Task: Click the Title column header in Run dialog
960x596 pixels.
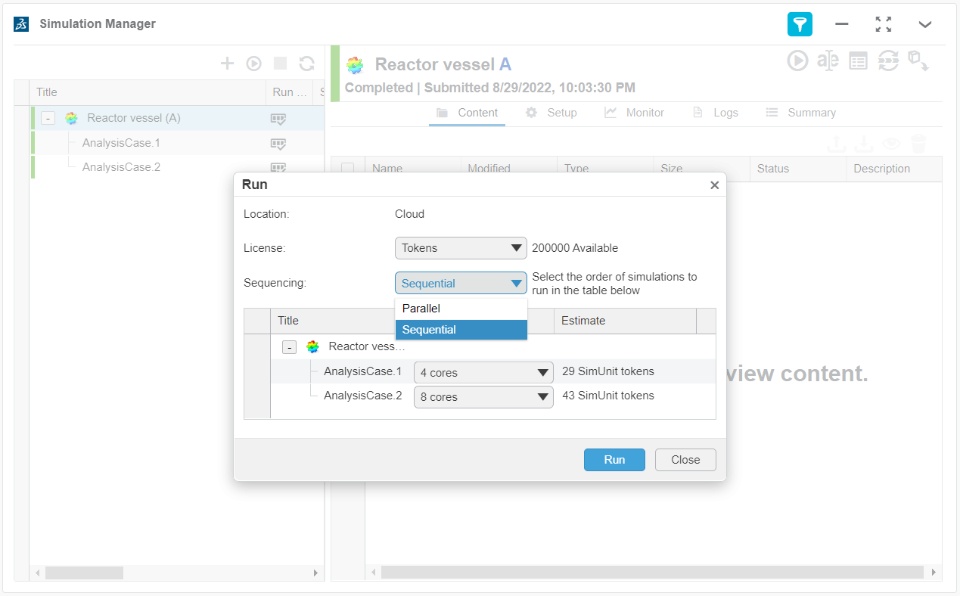Action: tap(334, 320)
